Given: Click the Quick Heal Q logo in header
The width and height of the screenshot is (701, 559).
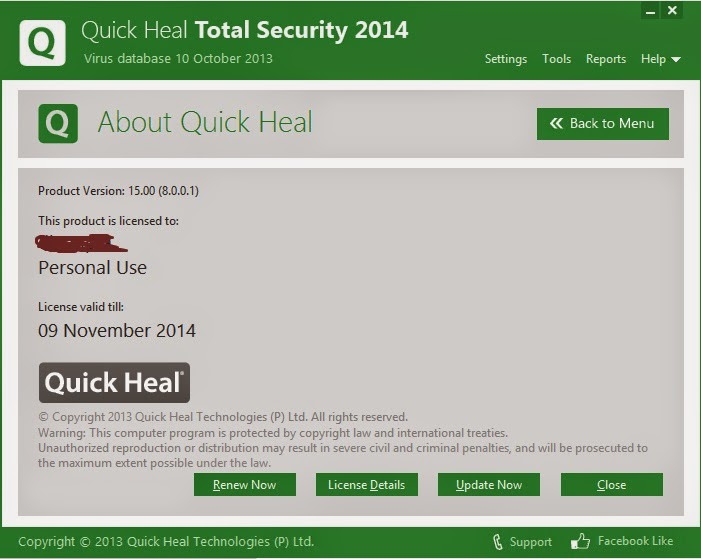Looking at the screenshot, I should pyautogui.click(x=42, y=43).
